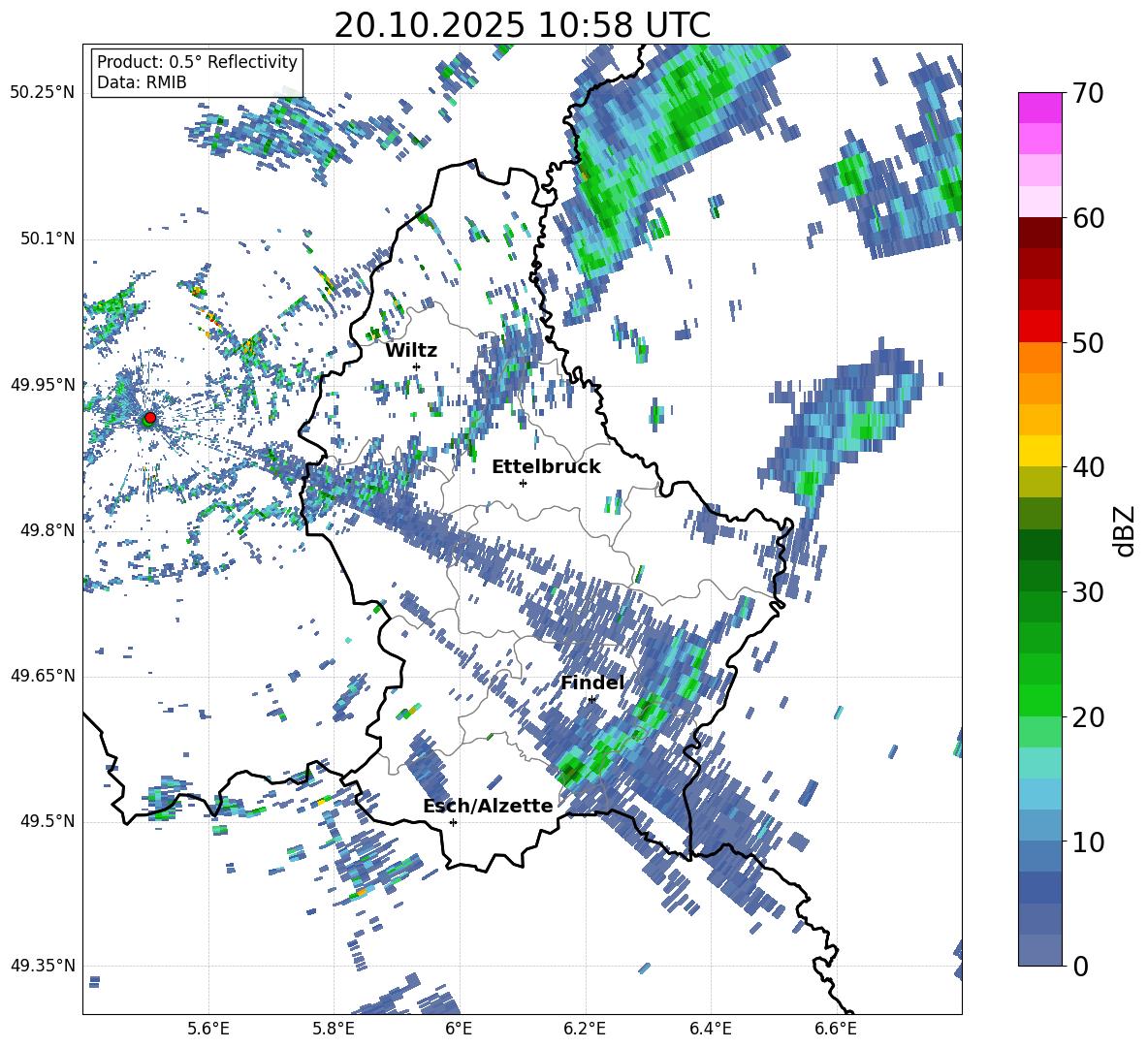Click the colorbar value 70

pos(1088,93)
